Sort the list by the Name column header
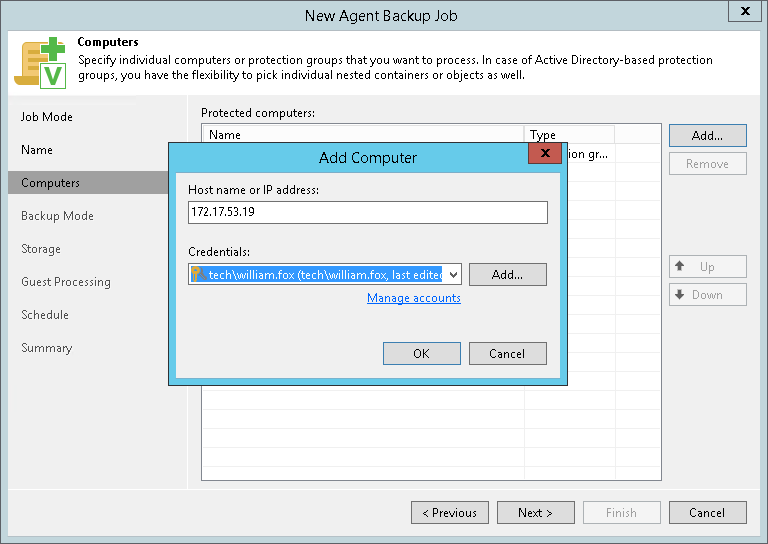The width and height of the screenshot is (768, 544). [x=225, y=135]
